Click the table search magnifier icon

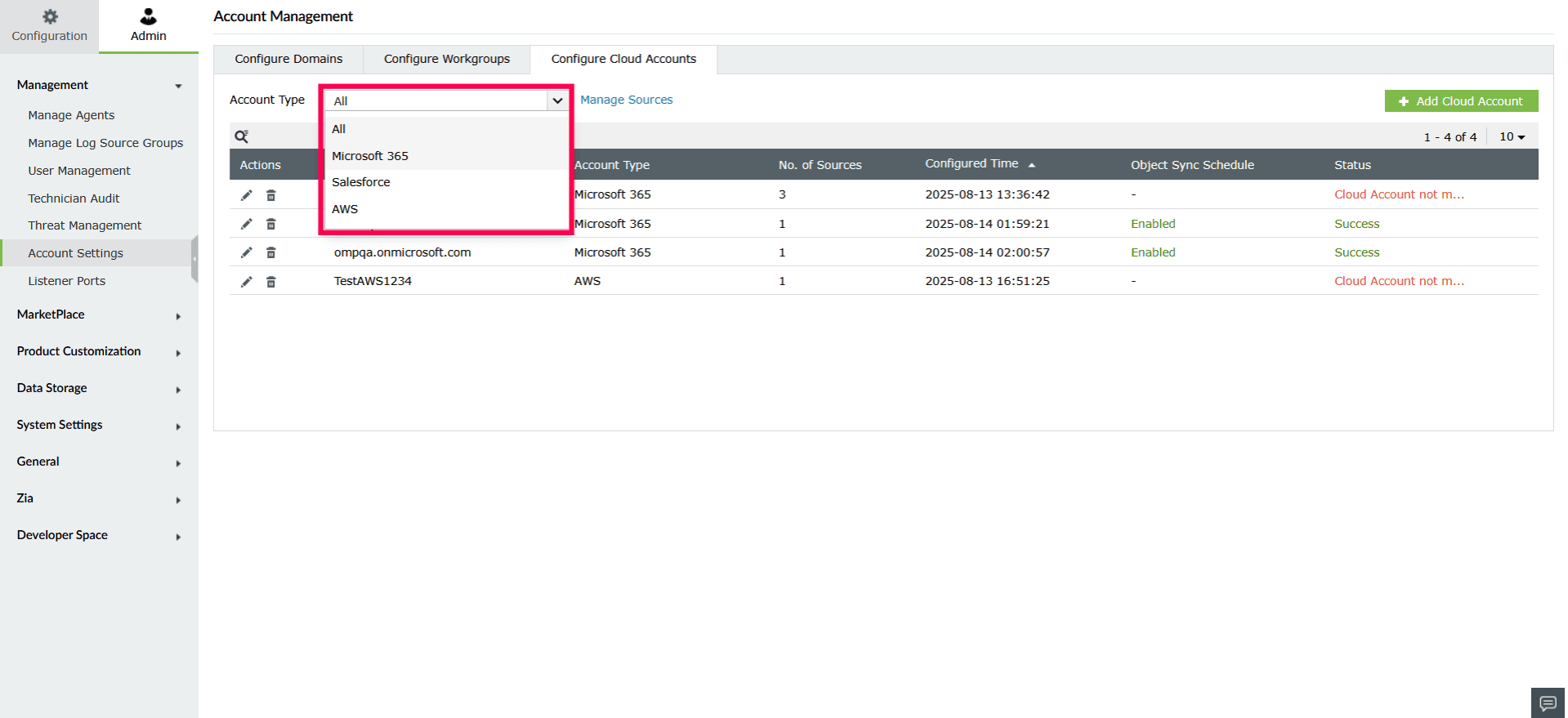point(242,136)
